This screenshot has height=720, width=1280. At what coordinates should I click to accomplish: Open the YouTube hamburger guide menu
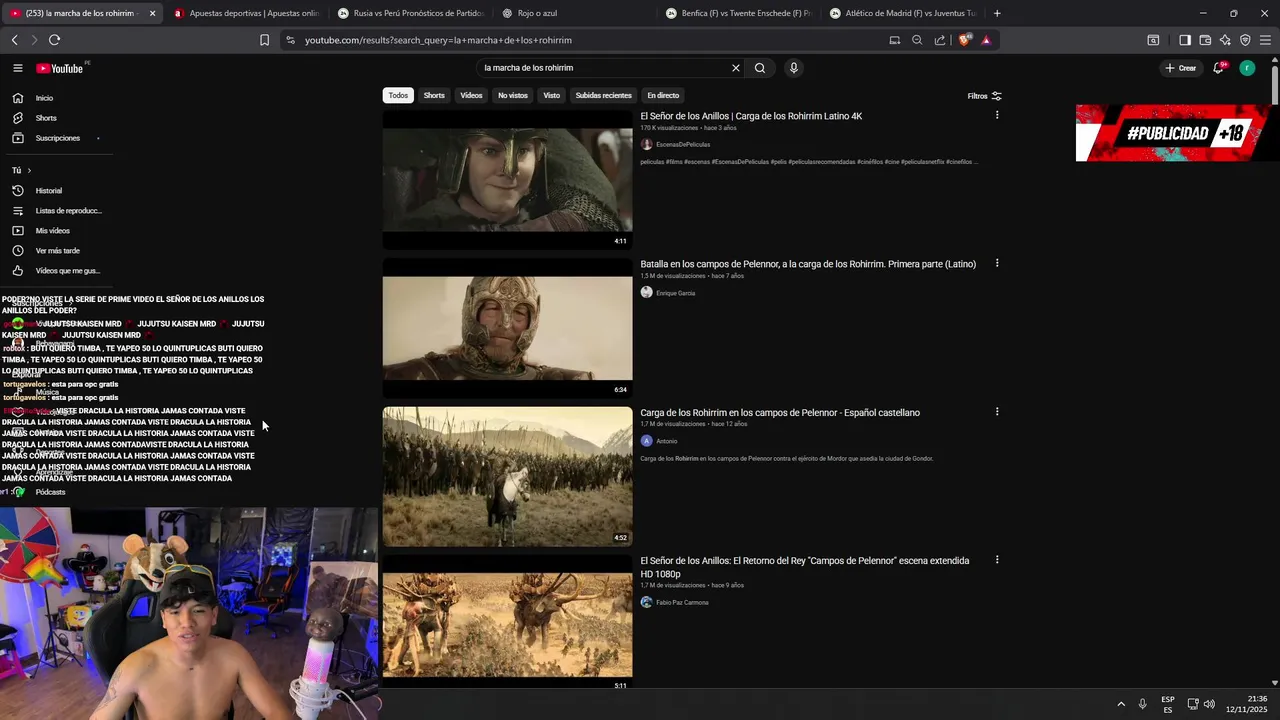pyautogui.click(x=18, y=68)
